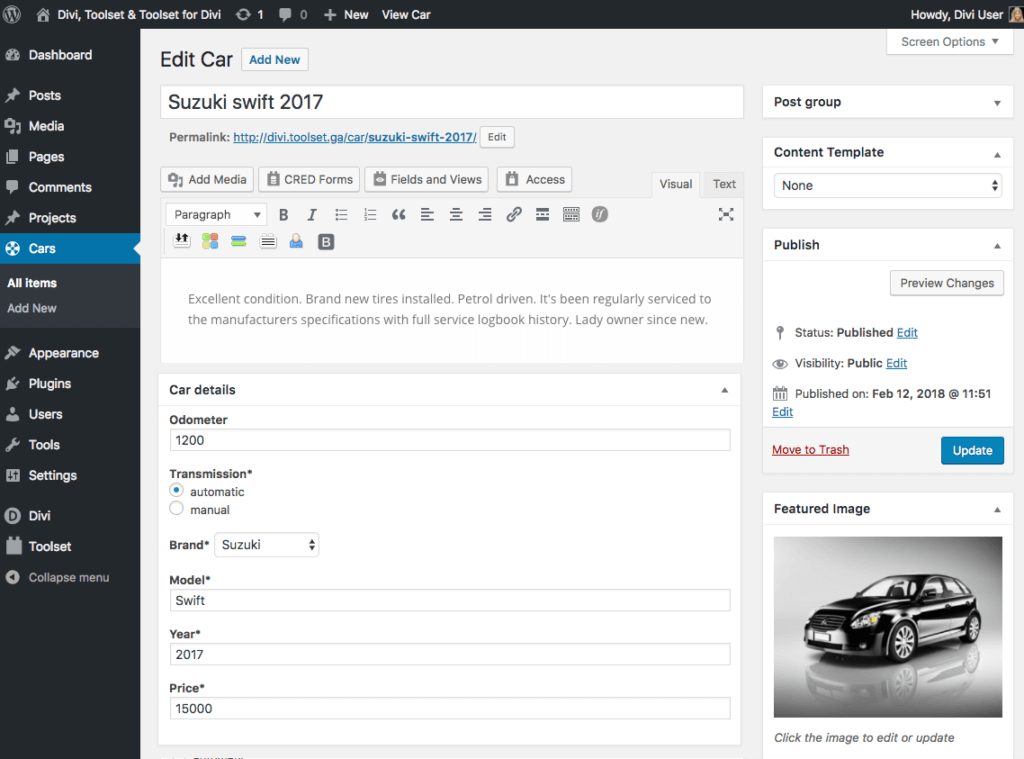Screen dimensions: 1024x759
Task: Collapse the Featured Image panel
Action: [997, 509]
